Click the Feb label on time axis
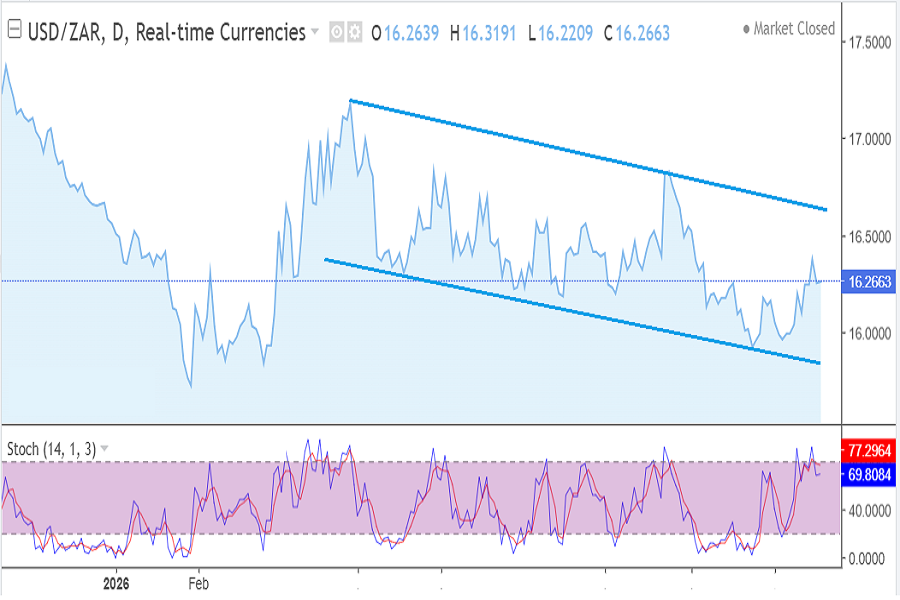Screen dimensions: 900x600 coord(199,584)
